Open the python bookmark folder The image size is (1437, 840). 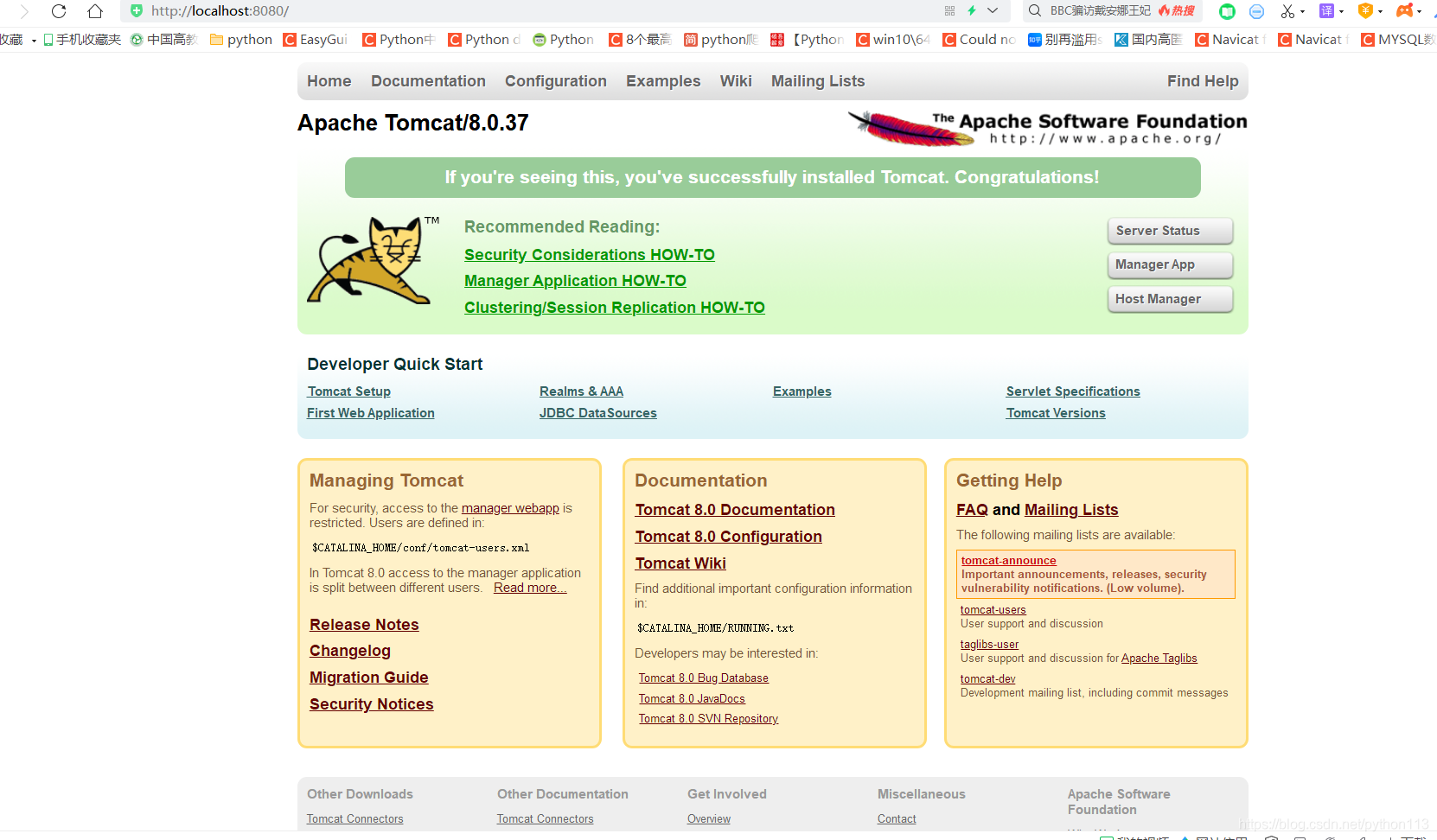[x=241, y=40]
